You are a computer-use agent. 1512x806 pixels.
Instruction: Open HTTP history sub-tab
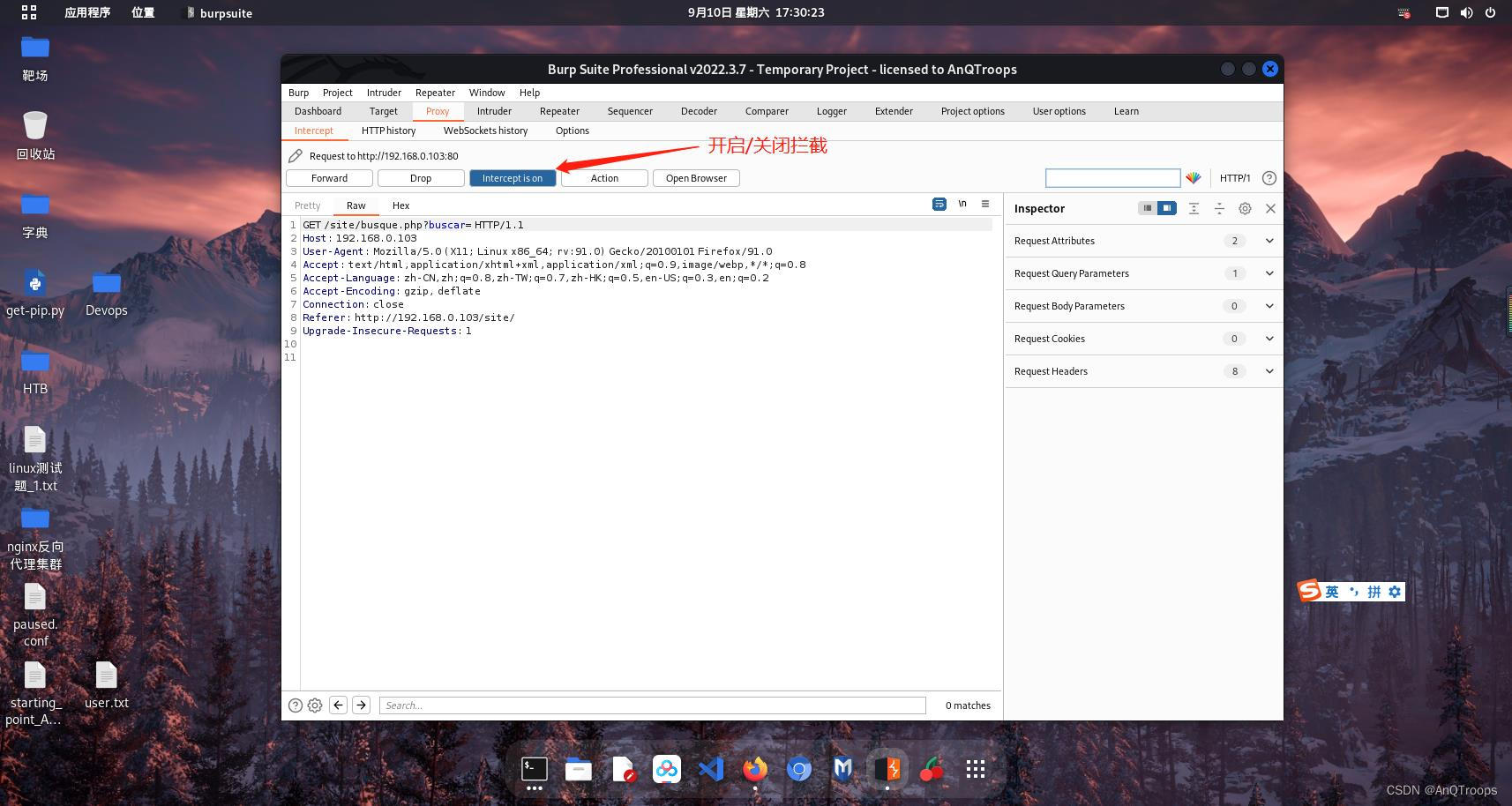[x=388, y=131]
